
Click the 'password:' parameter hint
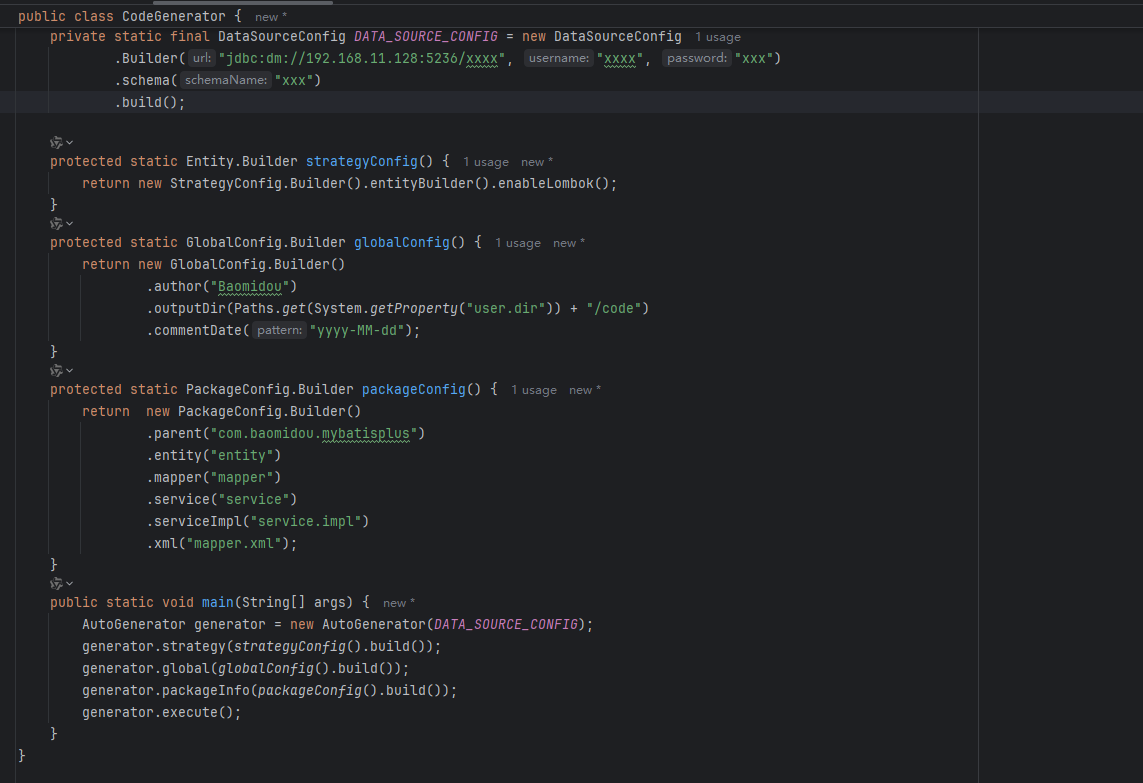point(697,58)
